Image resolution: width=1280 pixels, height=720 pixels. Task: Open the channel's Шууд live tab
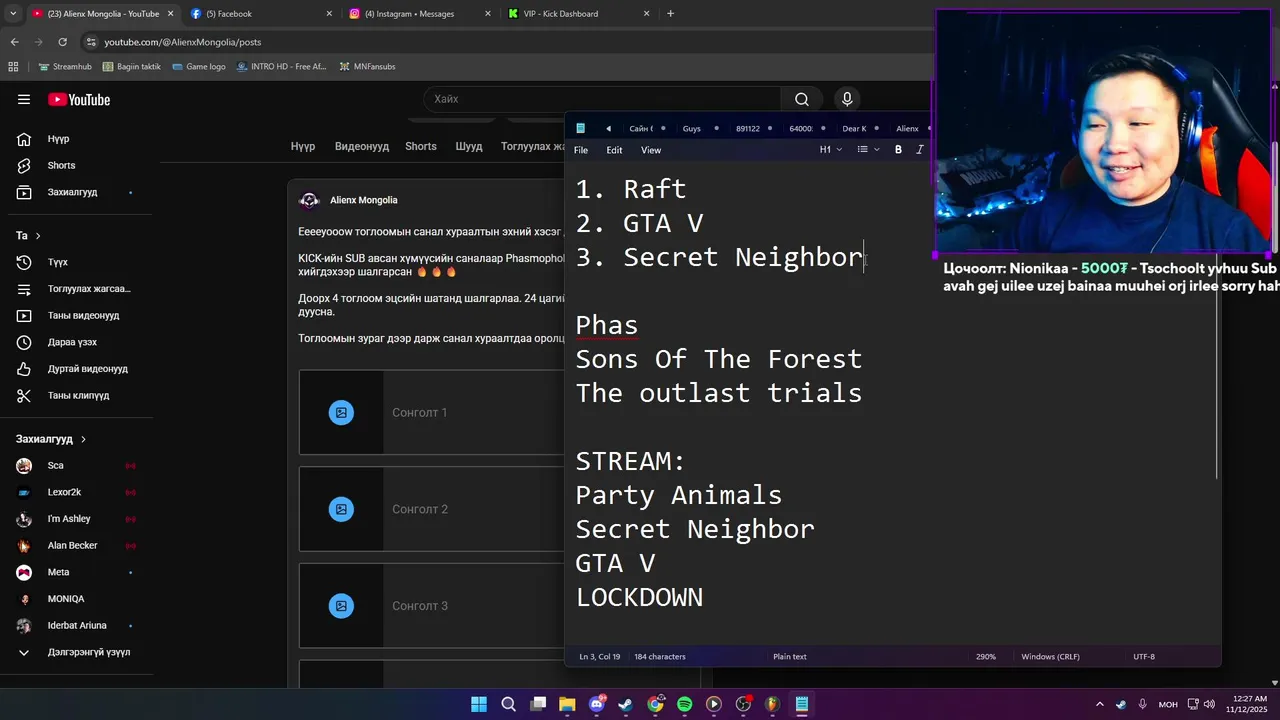469,146
